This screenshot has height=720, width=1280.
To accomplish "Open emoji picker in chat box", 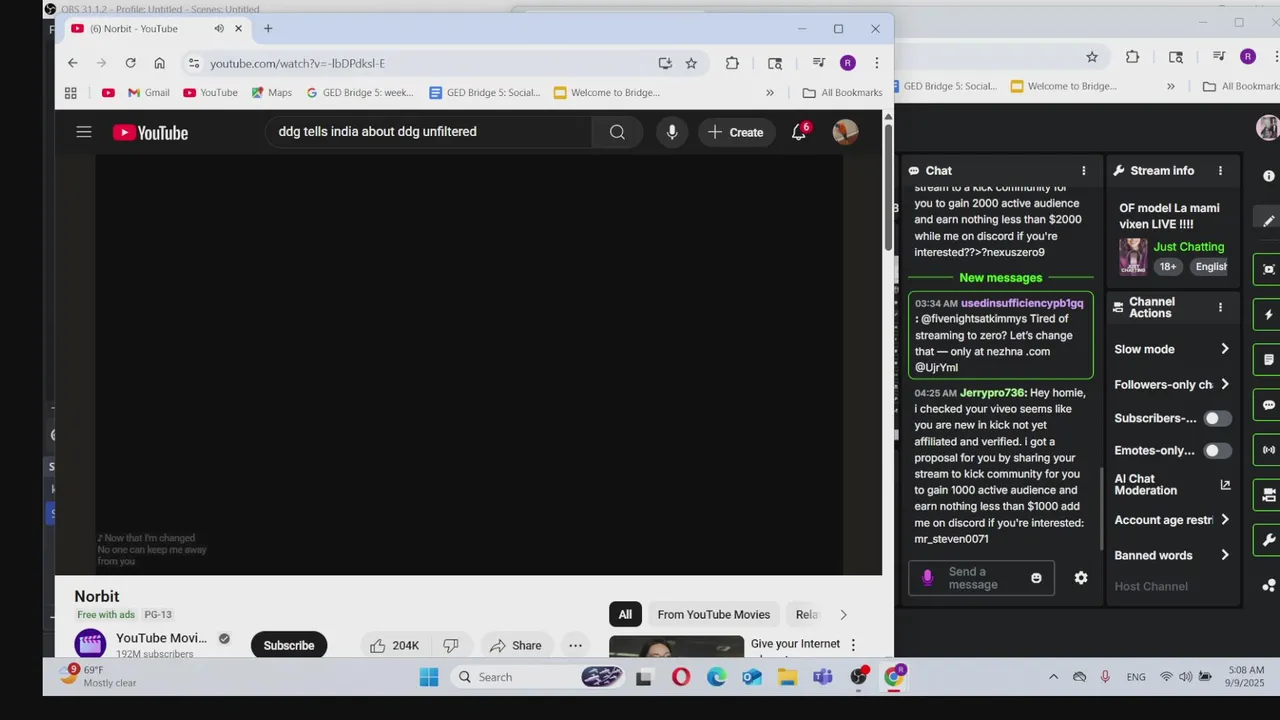I will click(1036, 578).
